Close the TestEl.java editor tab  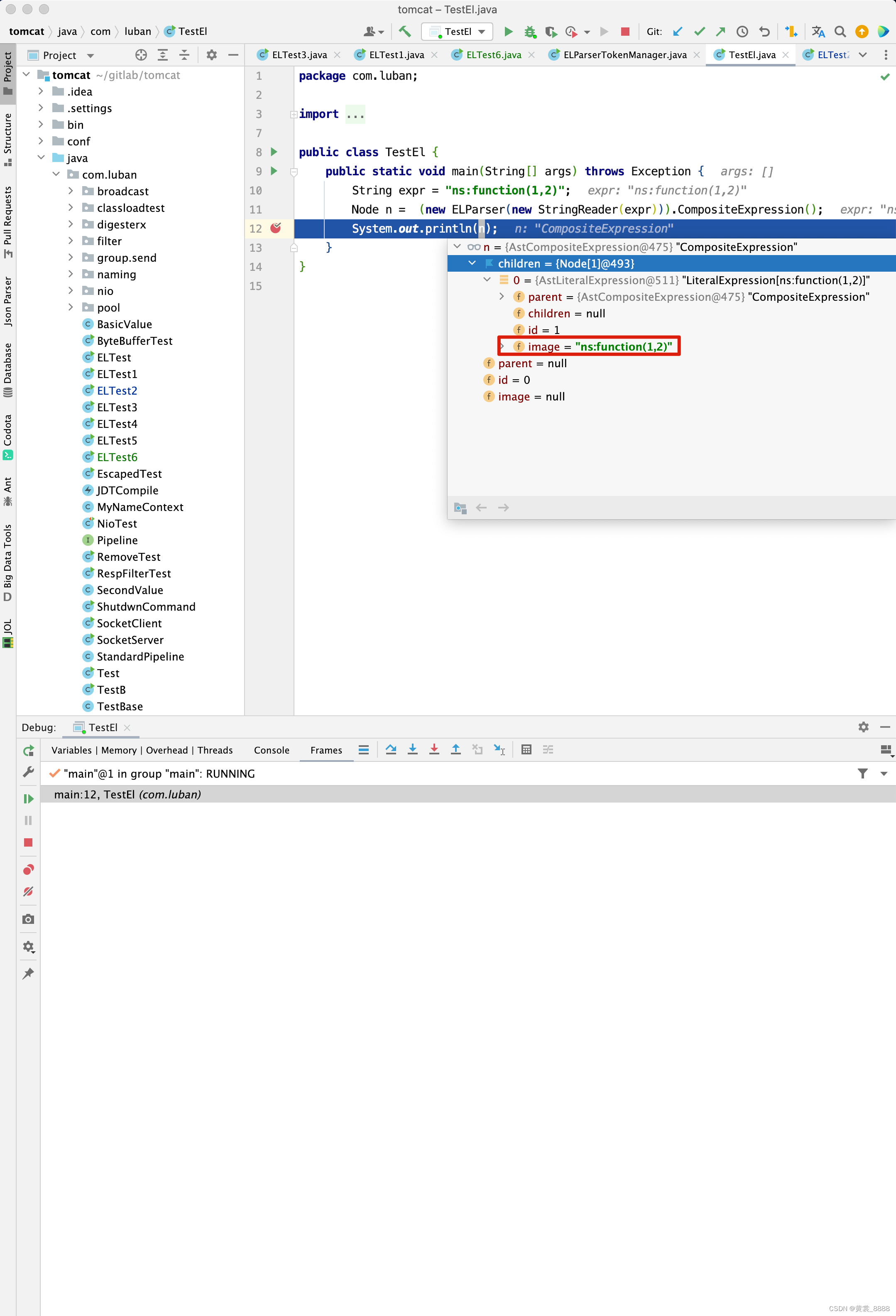[x=786, y=55]
